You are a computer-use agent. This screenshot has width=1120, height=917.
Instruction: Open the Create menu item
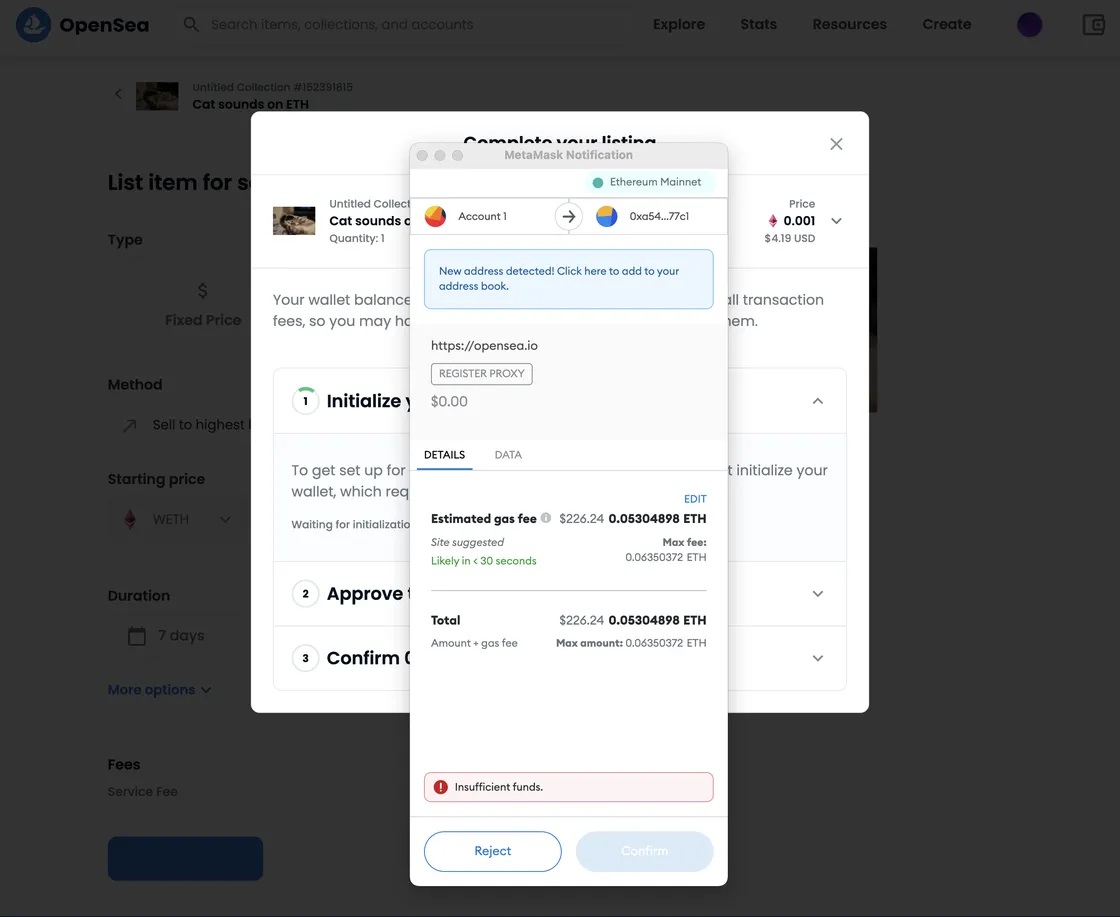(946, 24)
